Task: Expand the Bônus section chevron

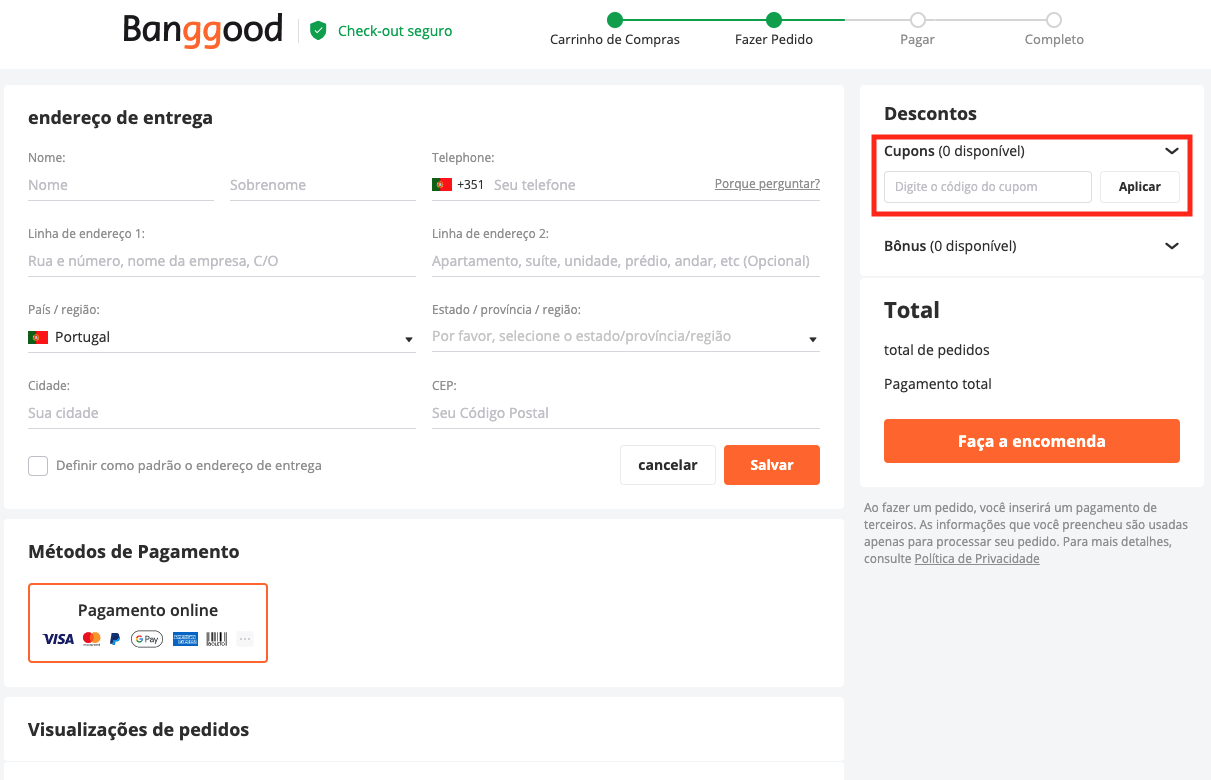Action: click(x=1172, y=246)
